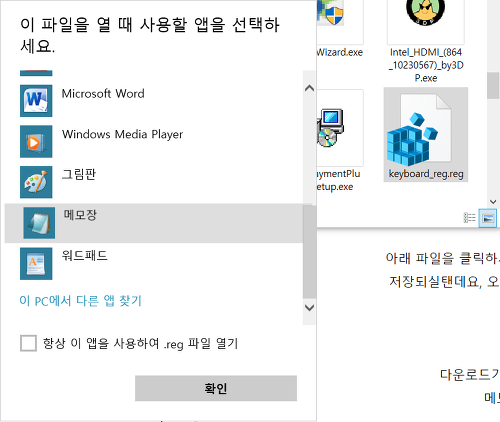Click the aymentPlu setup.exe file name
Image resolution: width=500 pixels, height=422 pixels.
click(x=338, y=180)
